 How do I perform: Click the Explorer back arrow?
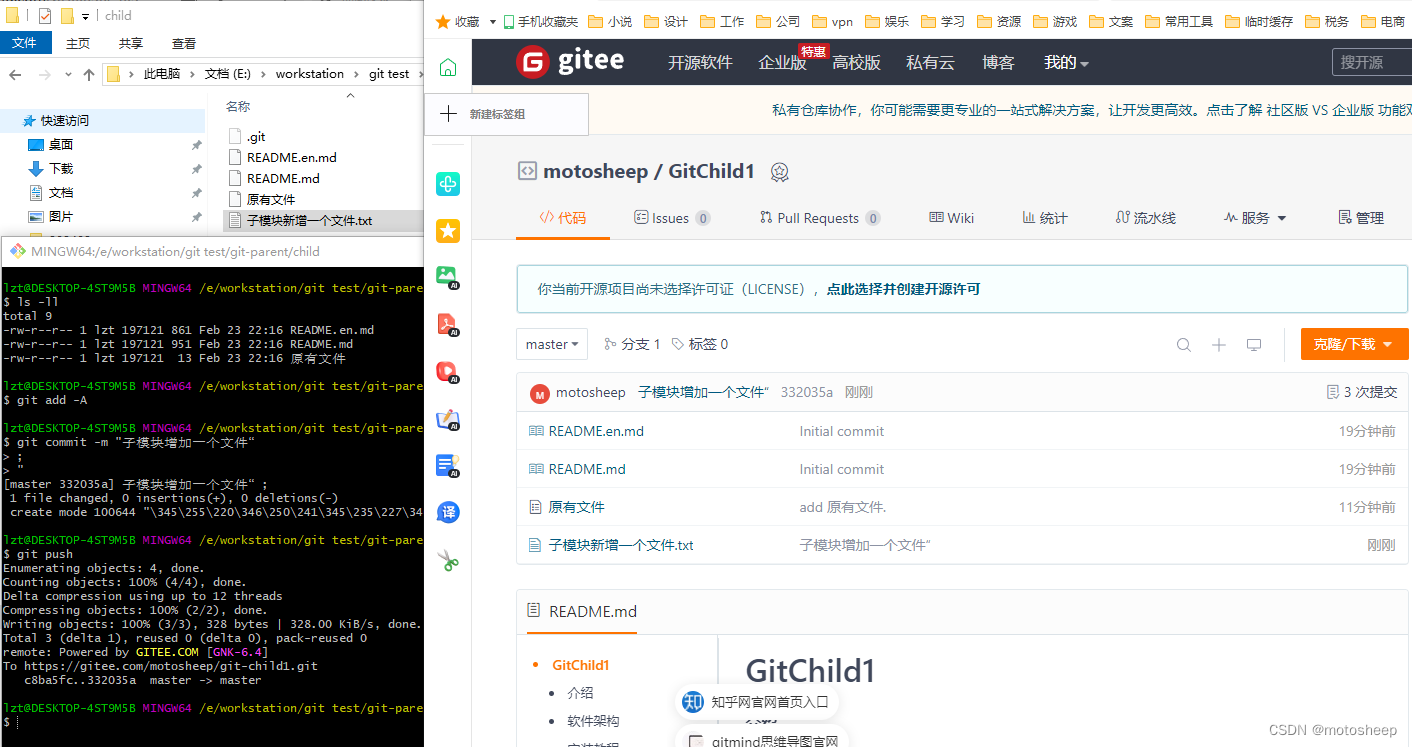(x=16, y=74)
